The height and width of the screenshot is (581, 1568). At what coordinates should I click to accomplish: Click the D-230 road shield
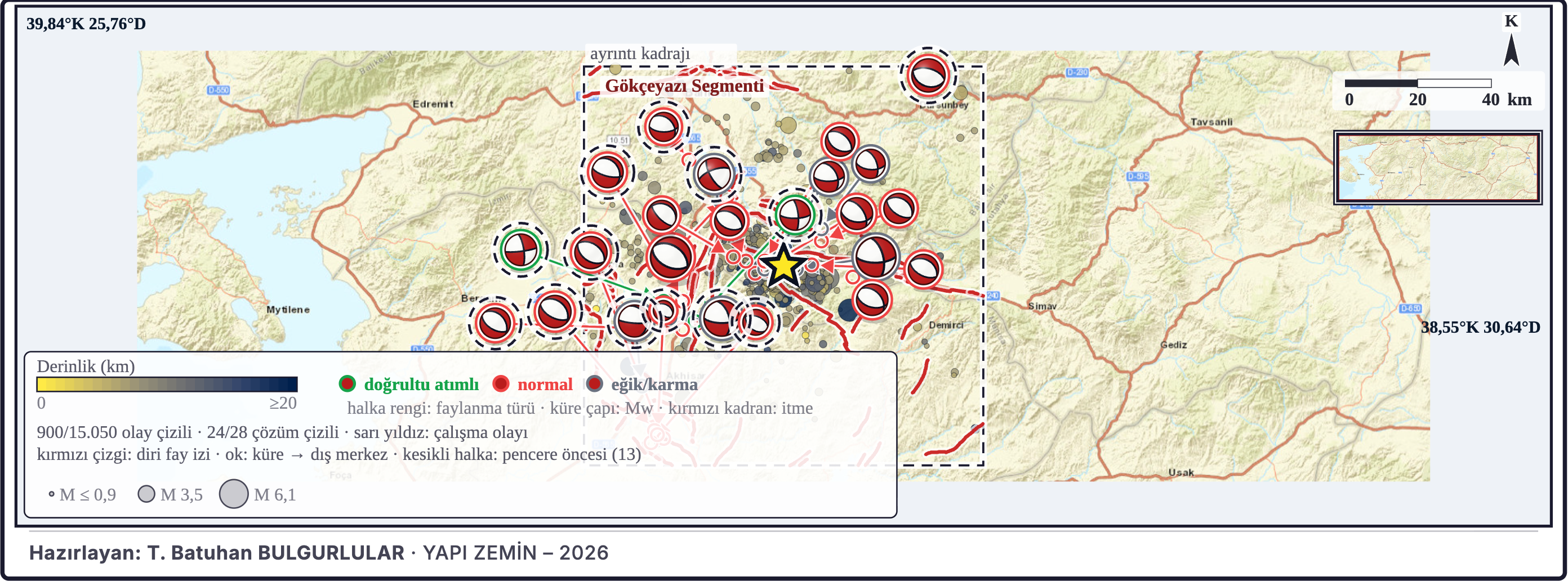1076,73
